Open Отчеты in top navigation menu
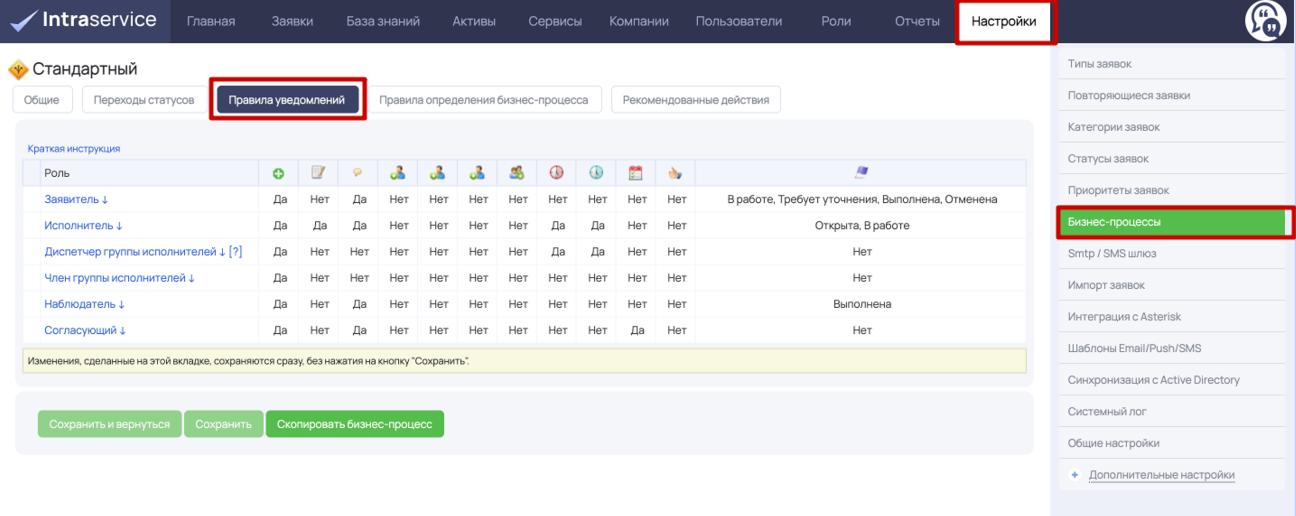The image size is (1296, 516). [x=916, y=22]
